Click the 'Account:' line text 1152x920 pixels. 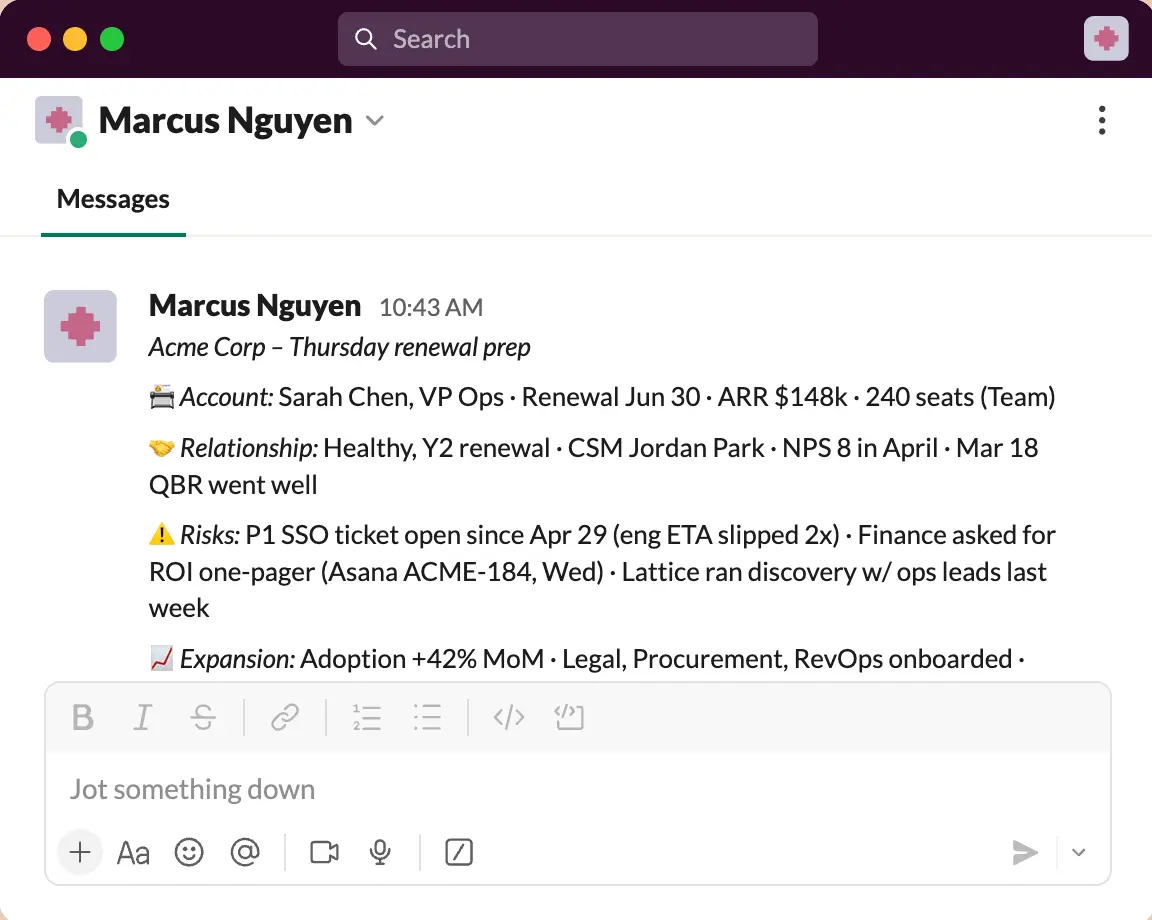[x=602, y=397]
